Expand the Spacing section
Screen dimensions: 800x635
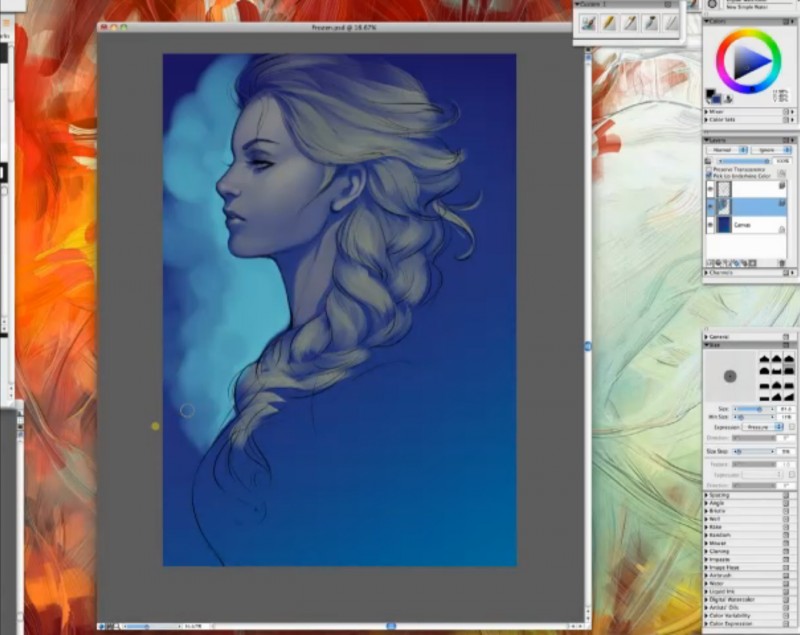[x=707, y=495]
